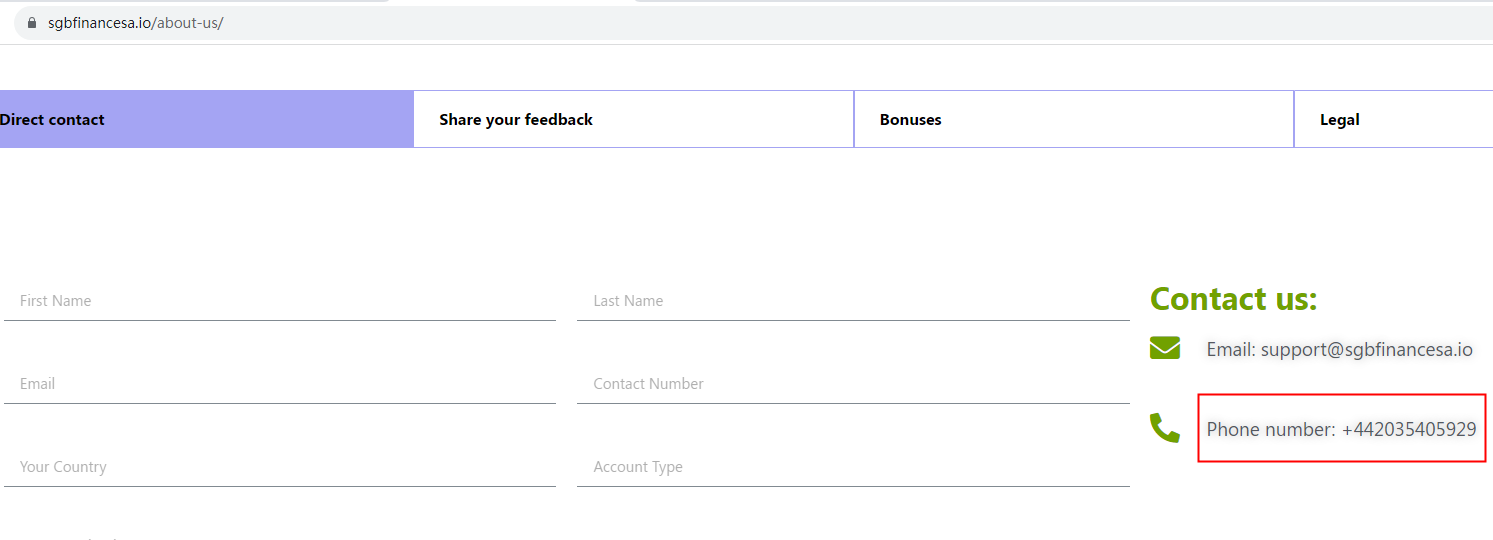This screenshot has height=540, width=1493.
Task: Click the 'Contact us:' heading
Action: pos(1234,299)
